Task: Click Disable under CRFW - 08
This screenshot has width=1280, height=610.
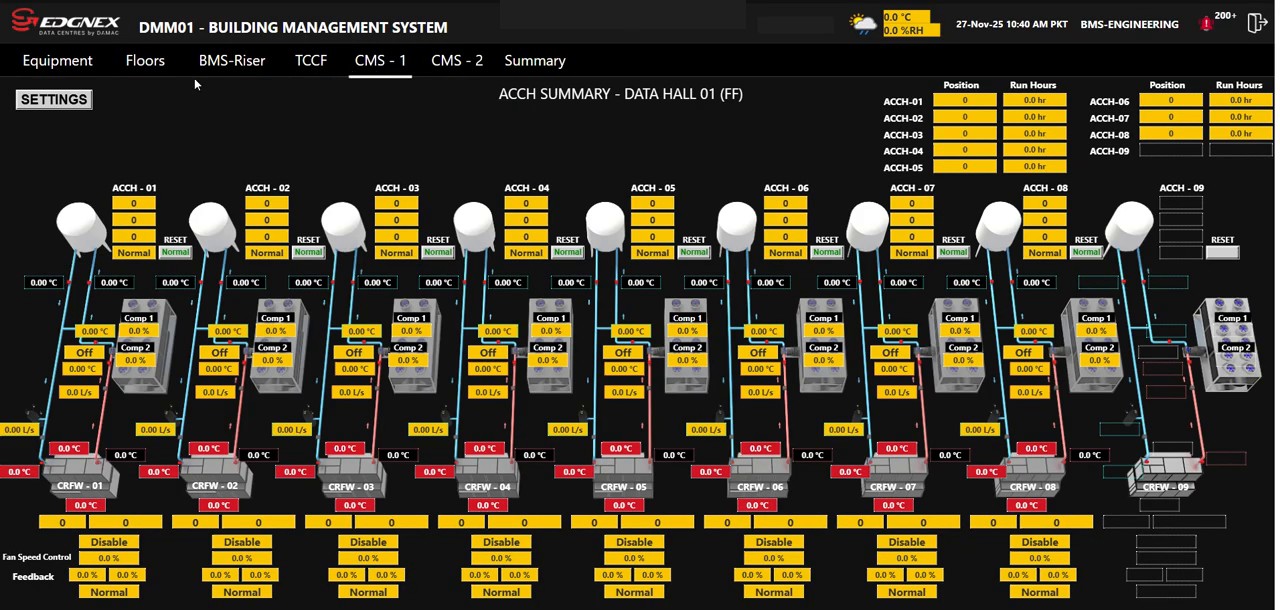Action: click(1040, 542)
